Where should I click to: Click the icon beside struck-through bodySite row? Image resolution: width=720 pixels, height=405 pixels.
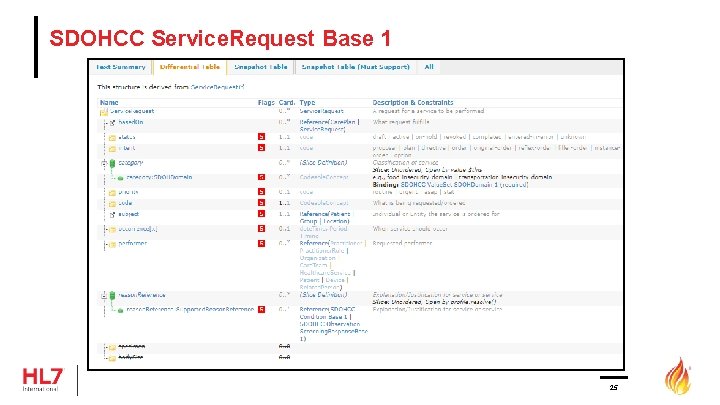[112, 358]
